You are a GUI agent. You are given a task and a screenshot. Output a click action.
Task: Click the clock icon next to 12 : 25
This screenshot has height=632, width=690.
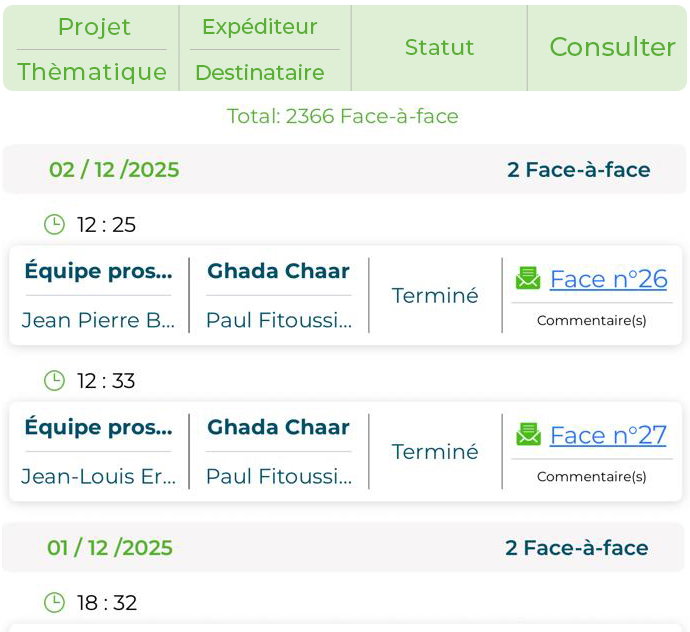(54, 224)
